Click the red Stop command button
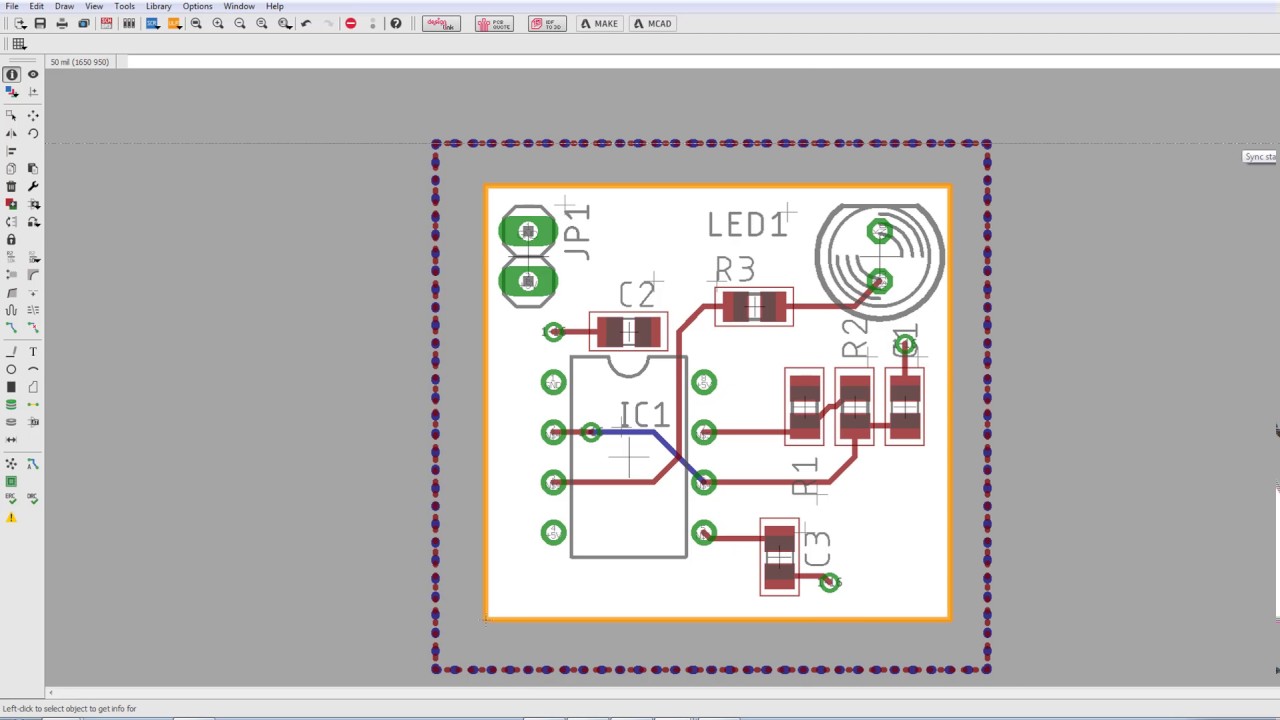Screen dimensions: 1280x720 tap(350, 23)
